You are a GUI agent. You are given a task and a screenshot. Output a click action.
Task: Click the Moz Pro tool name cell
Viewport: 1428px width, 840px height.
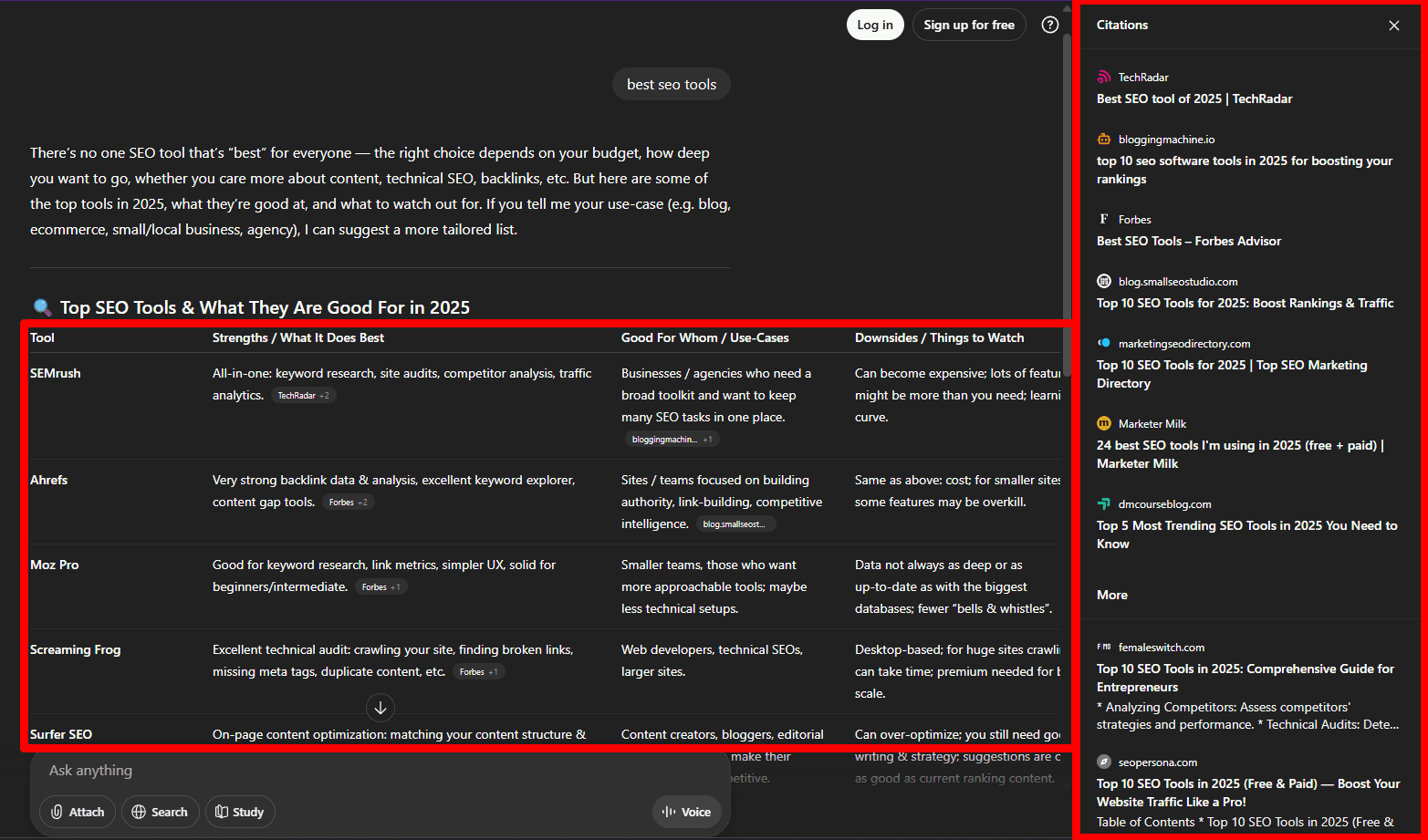[55, 565]
